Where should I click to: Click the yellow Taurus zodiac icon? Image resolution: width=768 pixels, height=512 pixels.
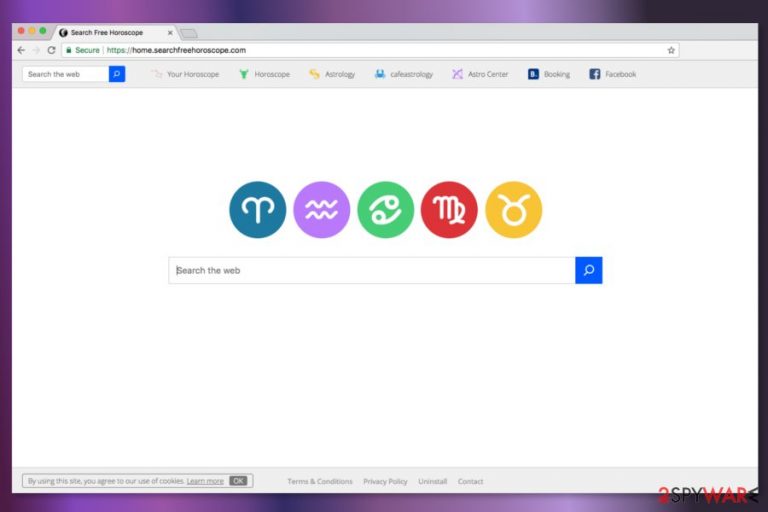pos(513,210)
